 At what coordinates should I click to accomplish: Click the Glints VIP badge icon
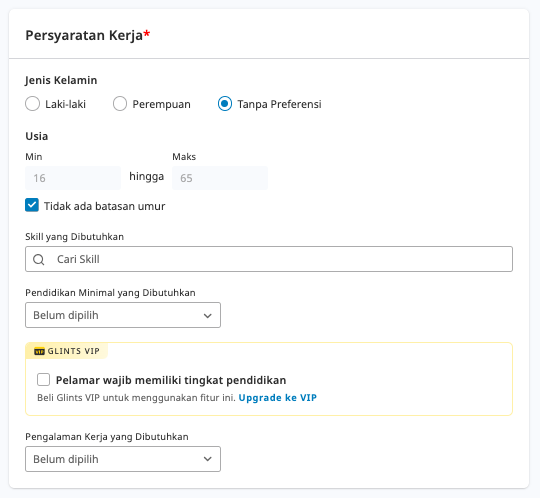click(39, 351)
